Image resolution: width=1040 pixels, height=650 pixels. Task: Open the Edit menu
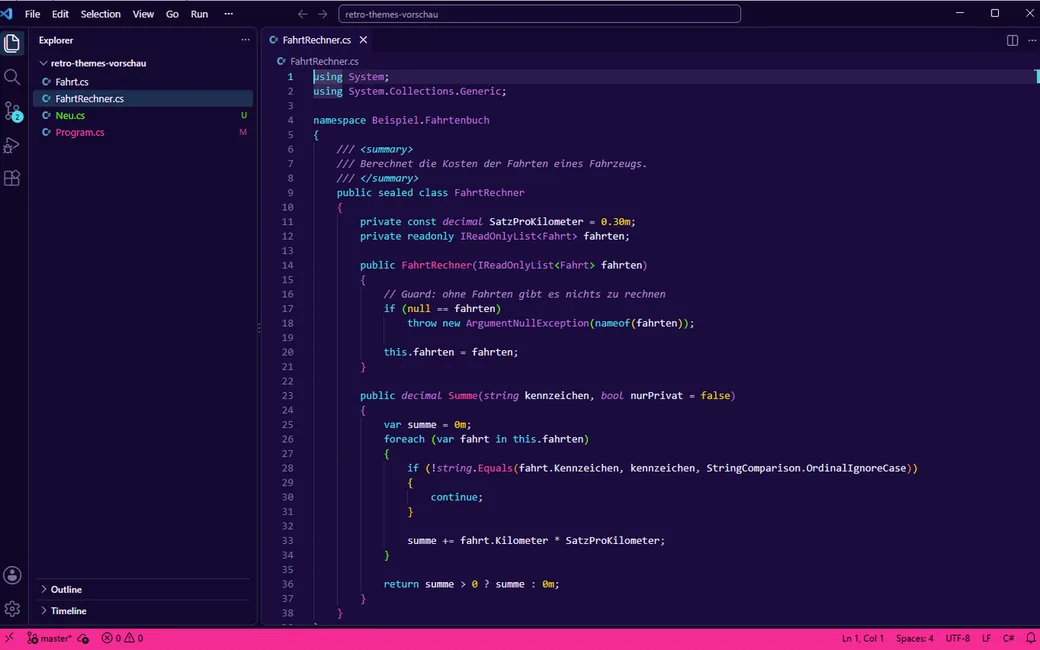(60, 14)
